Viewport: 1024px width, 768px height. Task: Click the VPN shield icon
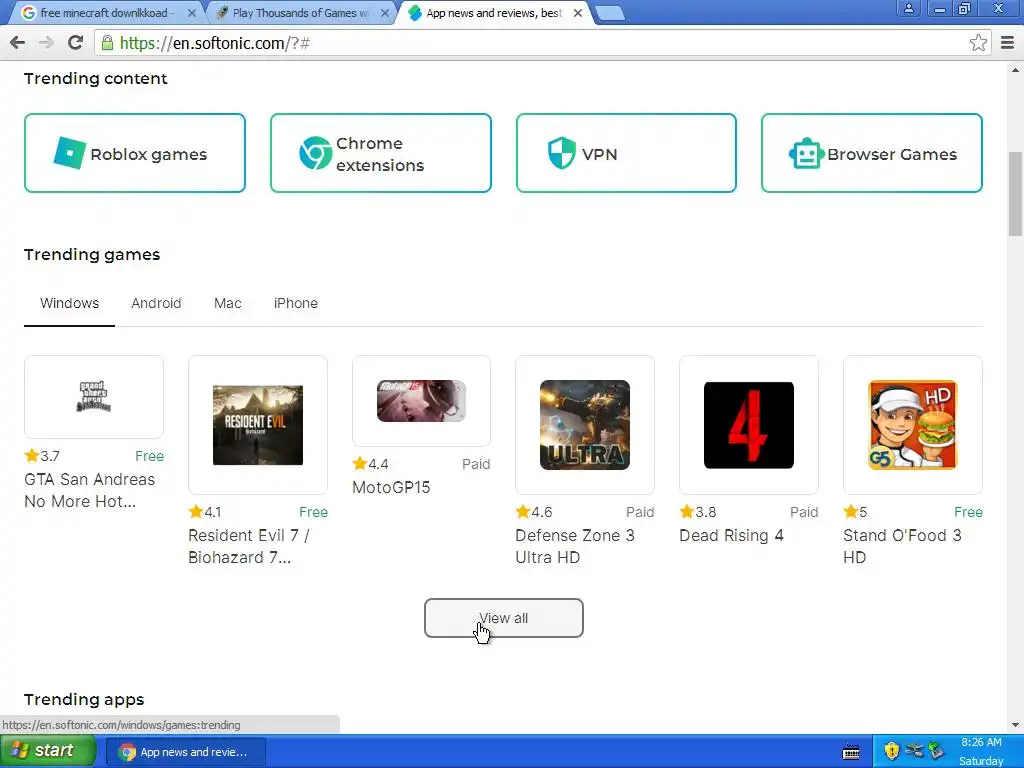(x=562, y=153)
